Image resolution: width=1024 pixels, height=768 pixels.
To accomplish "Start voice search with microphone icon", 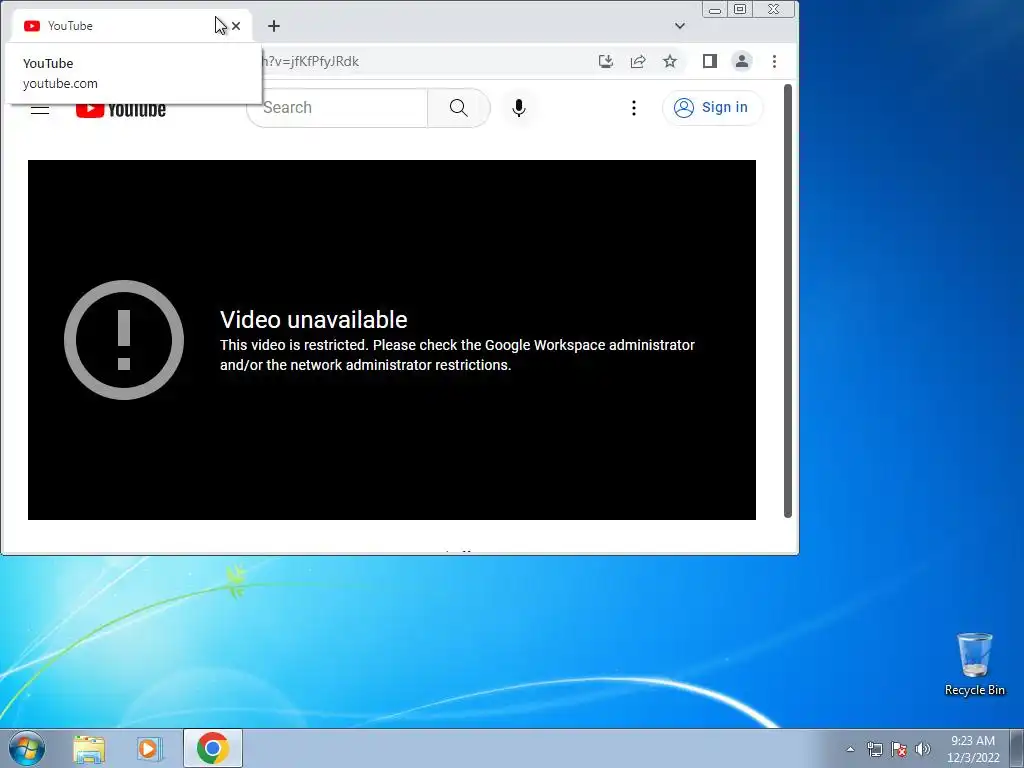I will 519,108.
